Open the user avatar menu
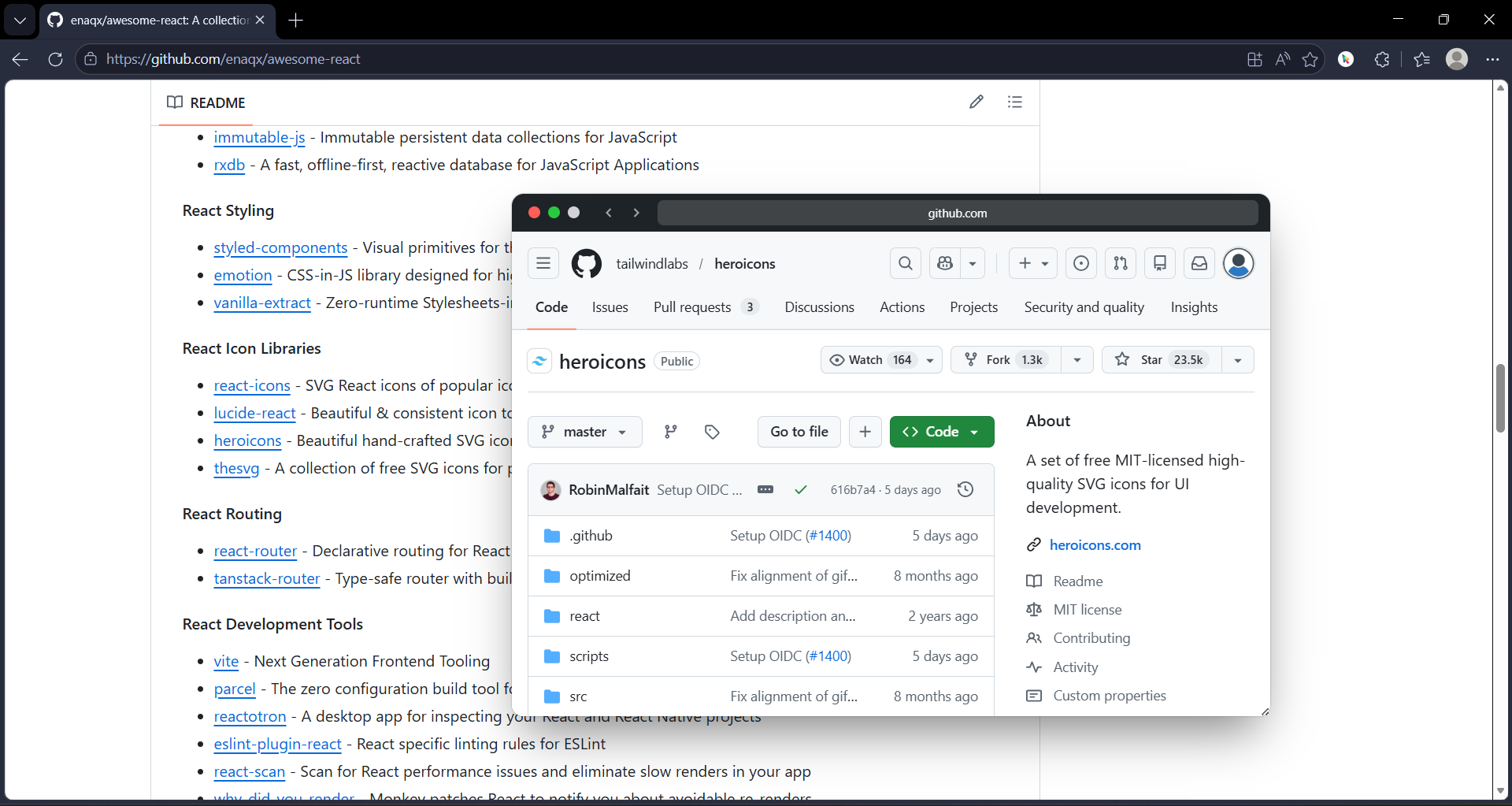 (x=1239, y=263)
